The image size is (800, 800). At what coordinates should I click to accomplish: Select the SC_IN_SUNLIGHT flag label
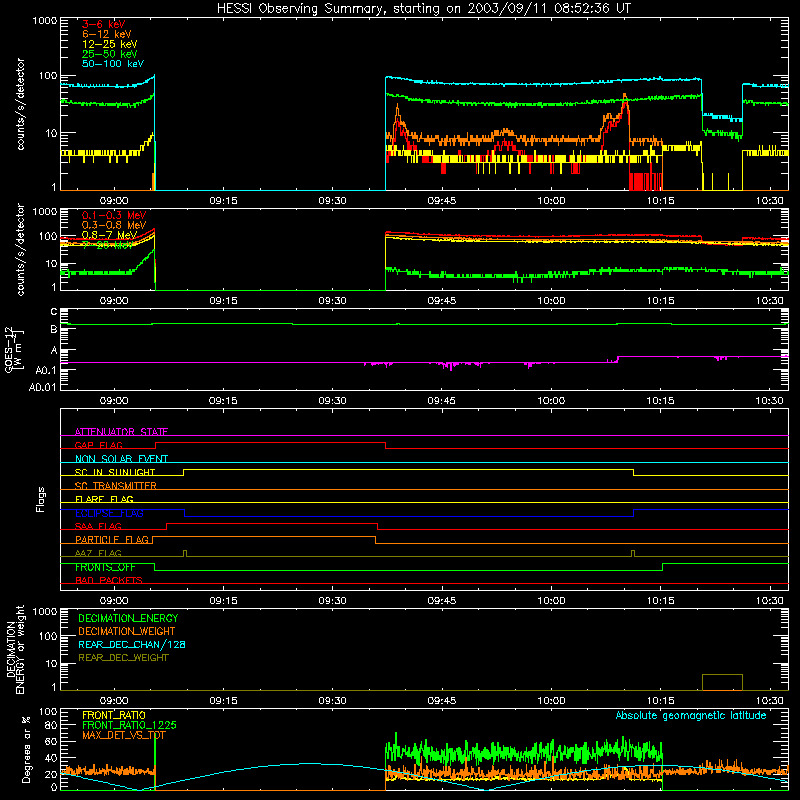click(x=115, y=472)
